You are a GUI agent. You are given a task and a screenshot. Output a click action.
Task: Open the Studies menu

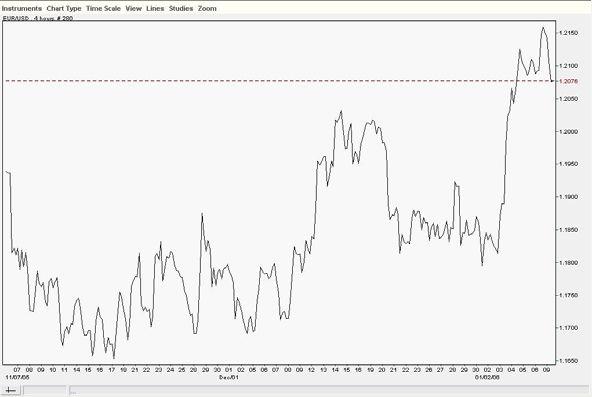pyautogui.click(x=181, y=8)
